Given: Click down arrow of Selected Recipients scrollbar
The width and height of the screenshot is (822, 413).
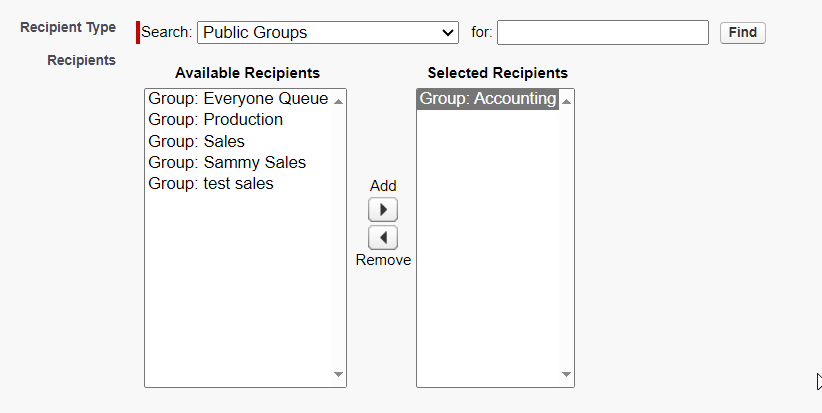Looking at the screenshot, I should (x=566, y=374).
